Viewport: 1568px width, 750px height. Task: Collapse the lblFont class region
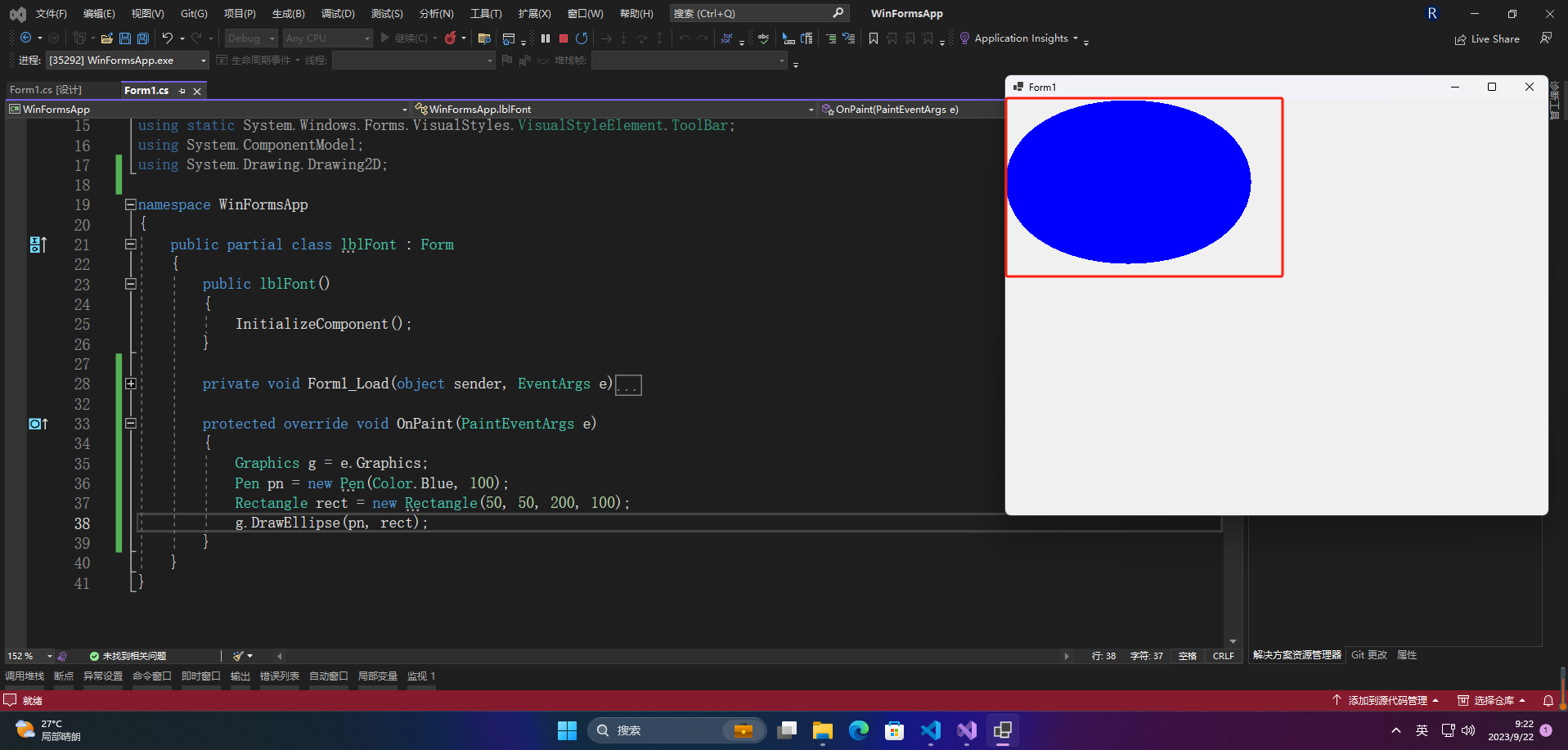pos(131,244)
